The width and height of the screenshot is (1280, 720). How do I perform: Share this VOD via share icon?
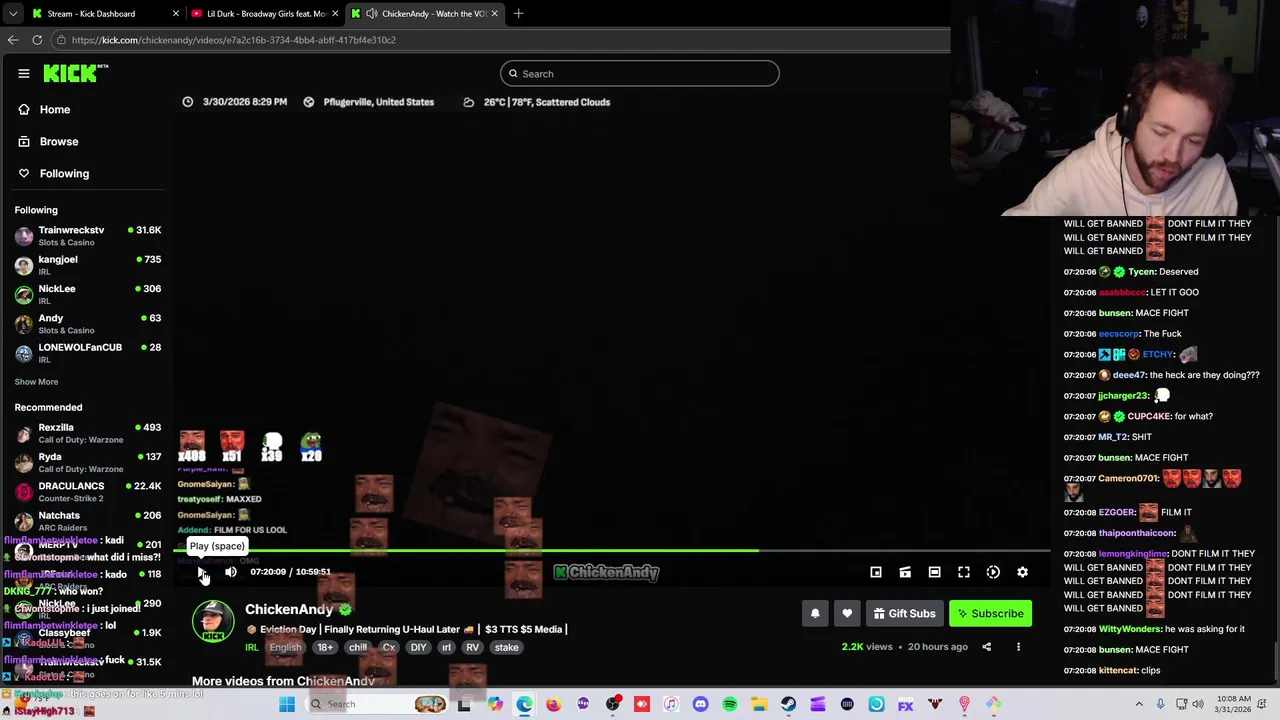pos(986,647)
